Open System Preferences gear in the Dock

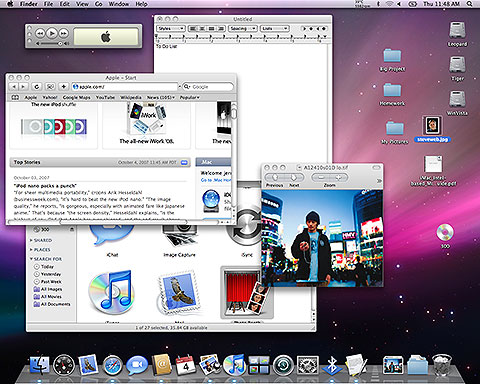tap(307, 365)
